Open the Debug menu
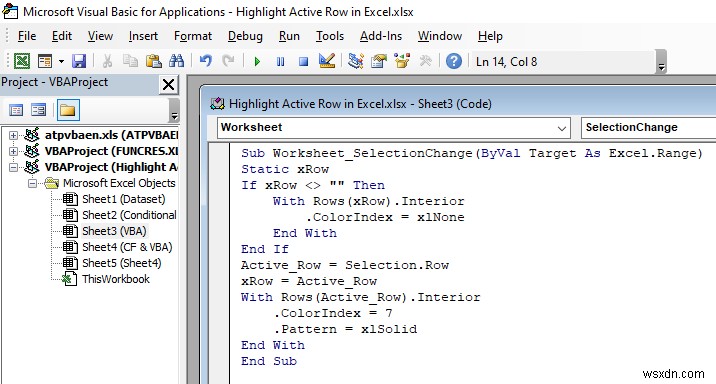 pyautogui.click(x=245, y=36)
